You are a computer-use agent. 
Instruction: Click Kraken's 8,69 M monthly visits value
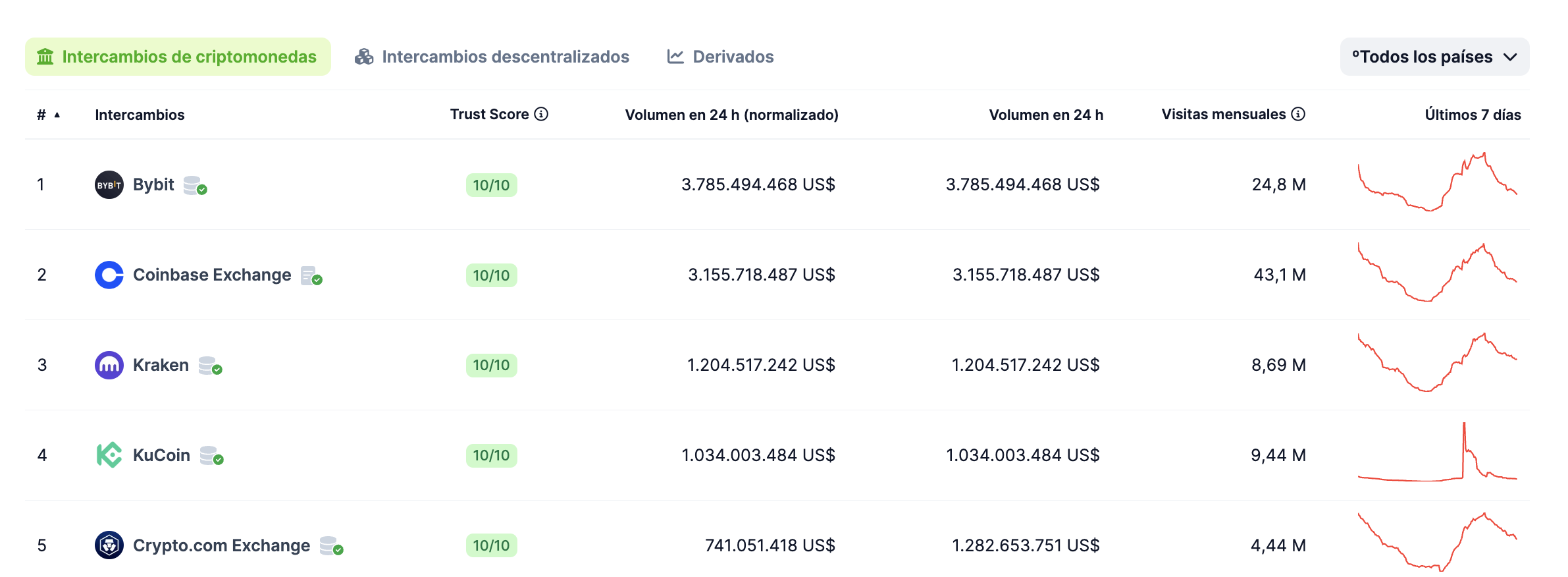1279,365
